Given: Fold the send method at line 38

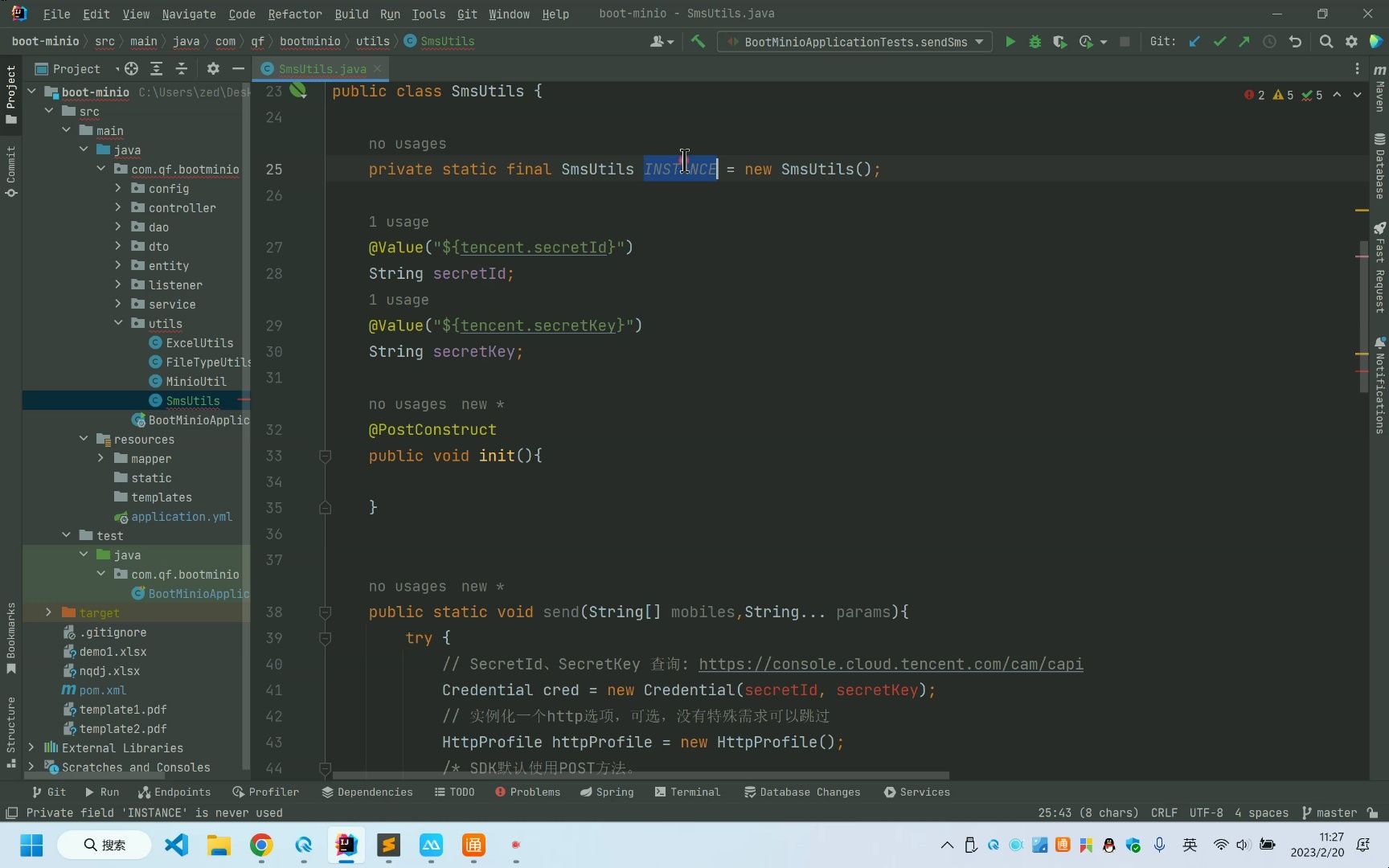Looking at the screenshot, I should click(x=325, y=612).
